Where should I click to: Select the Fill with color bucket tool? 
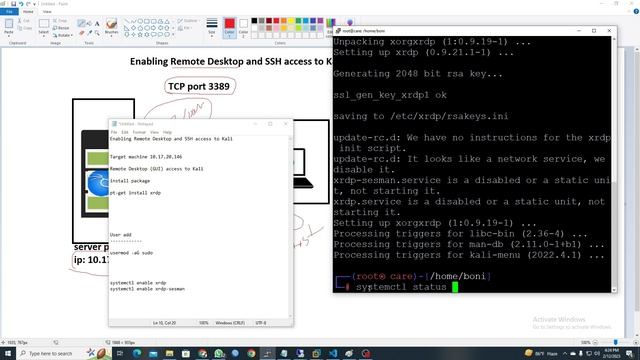click(x=89, y=23)
